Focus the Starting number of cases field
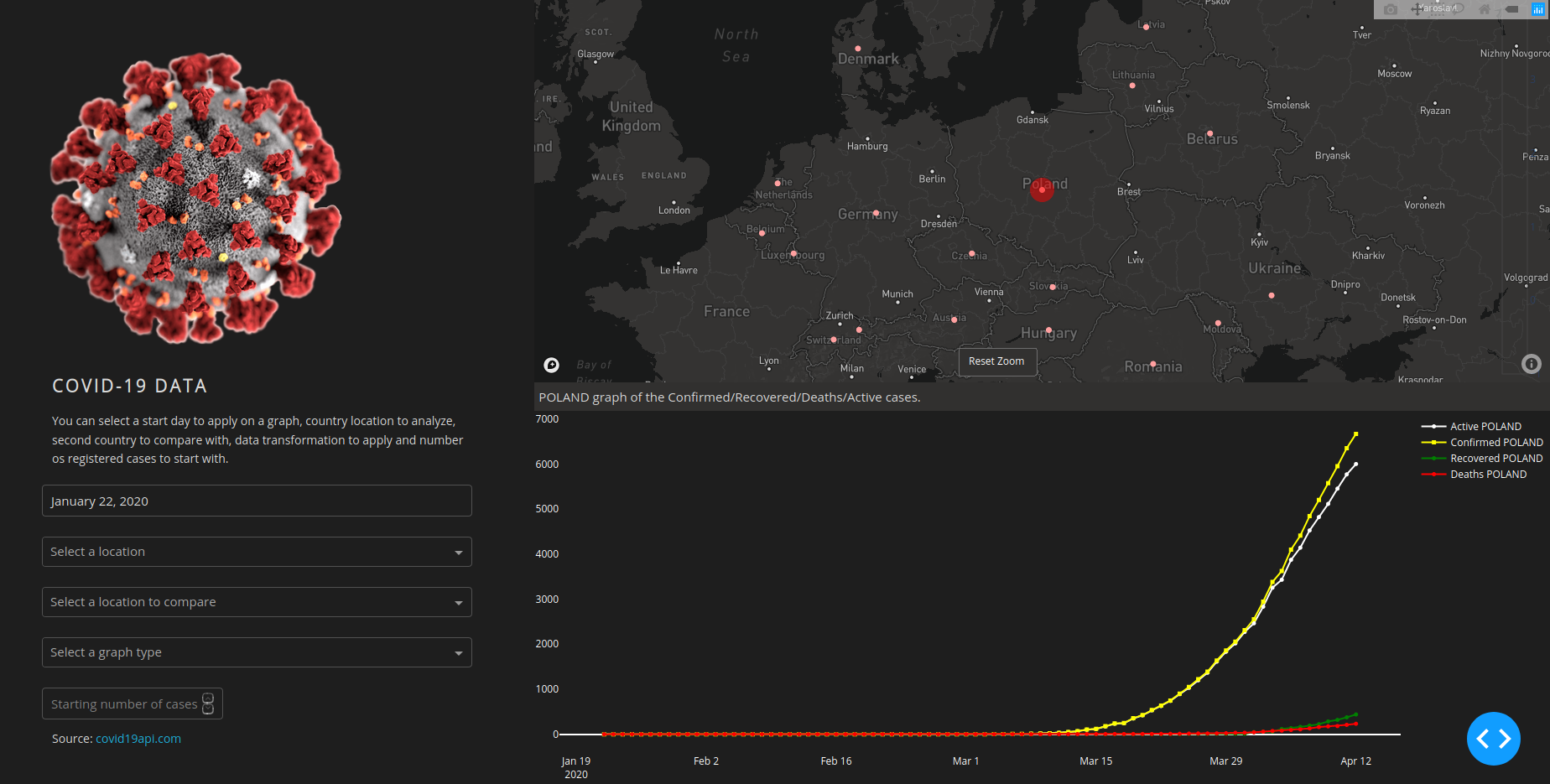This screenshot has width=1550, height=784. [133, 704]
